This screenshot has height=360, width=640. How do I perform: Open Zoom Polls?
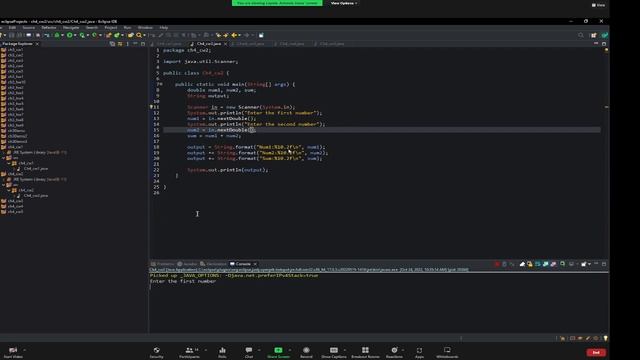[x=222, y=352]
